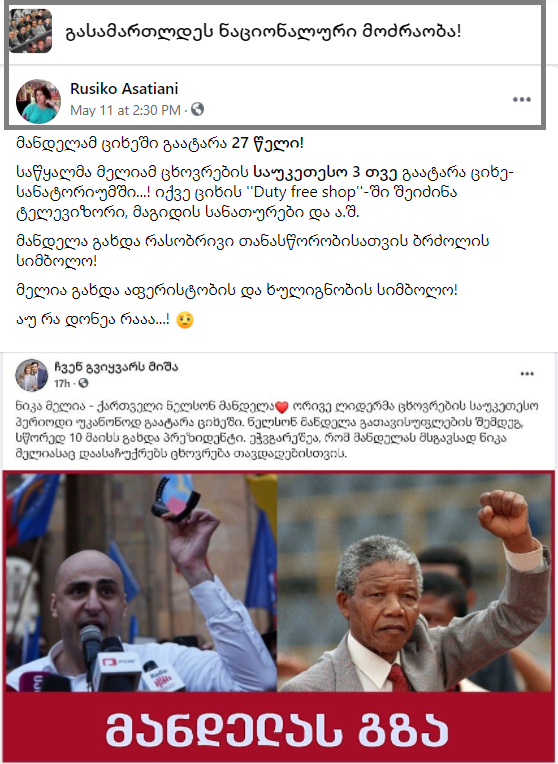558x764 pixels.
Task: Click the globe privacy icon beside May 11
Action: pos(197,109)
